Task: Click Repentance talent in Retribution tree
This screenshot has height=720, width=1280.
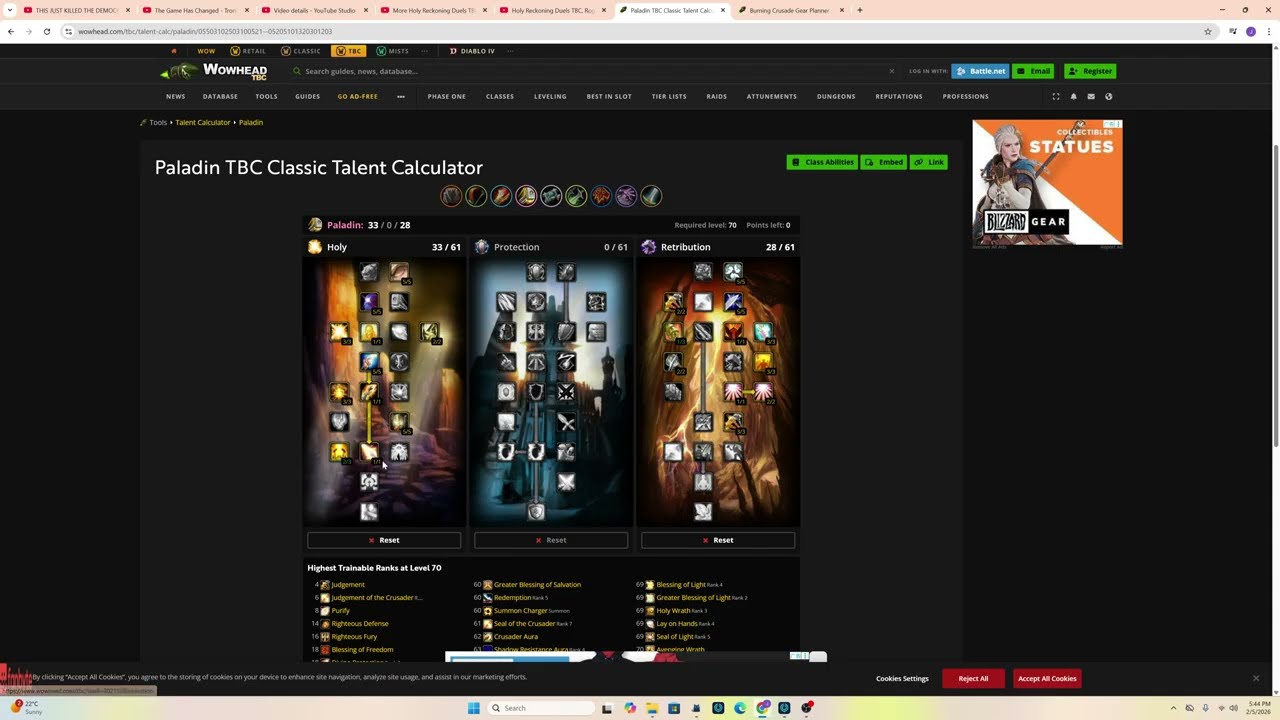Action: [x=703, y=452]
